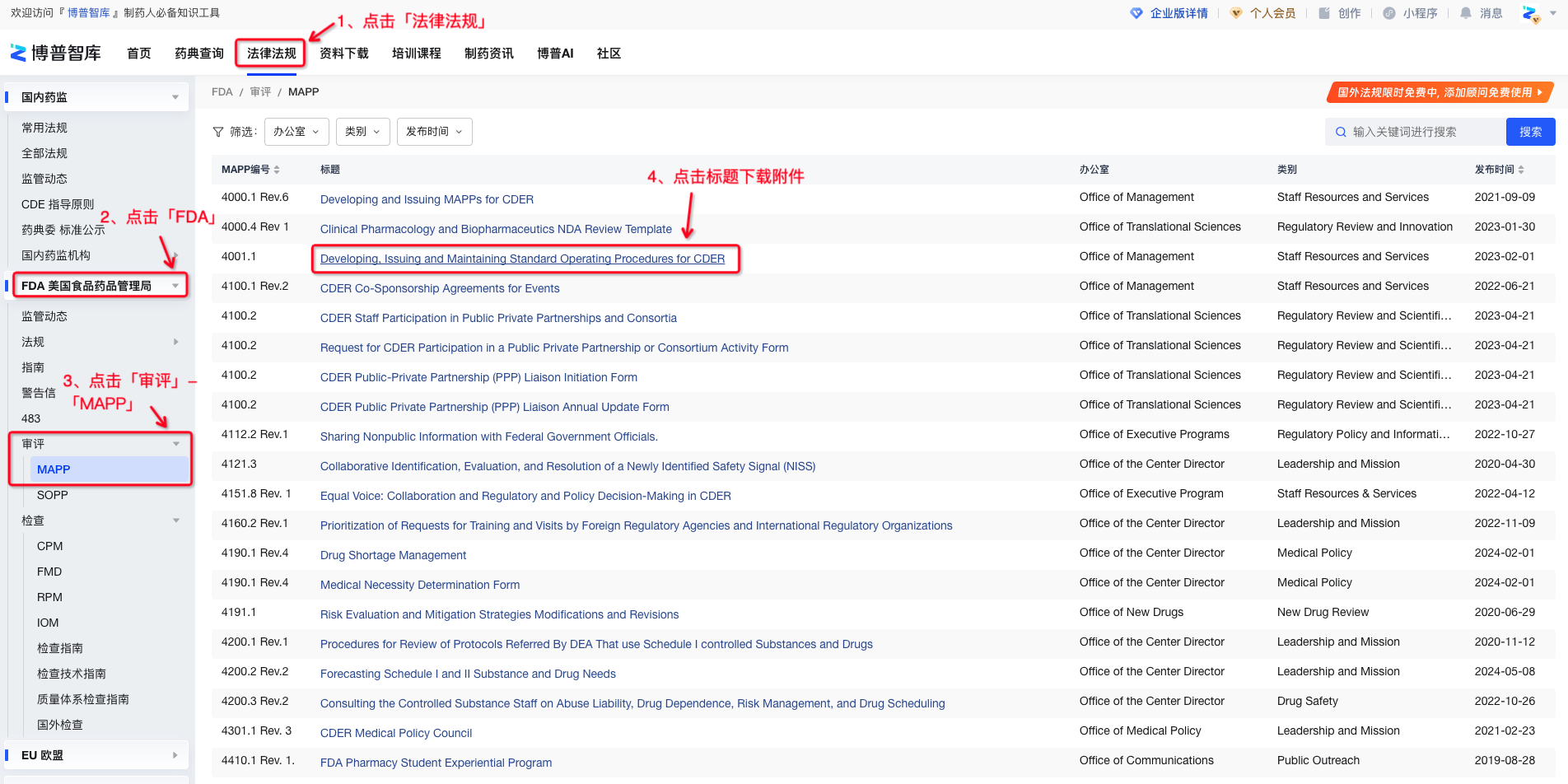The image size is (1568, 784).
Task: Click 博普智库 link in welcome text
Action: coord(89,13)
